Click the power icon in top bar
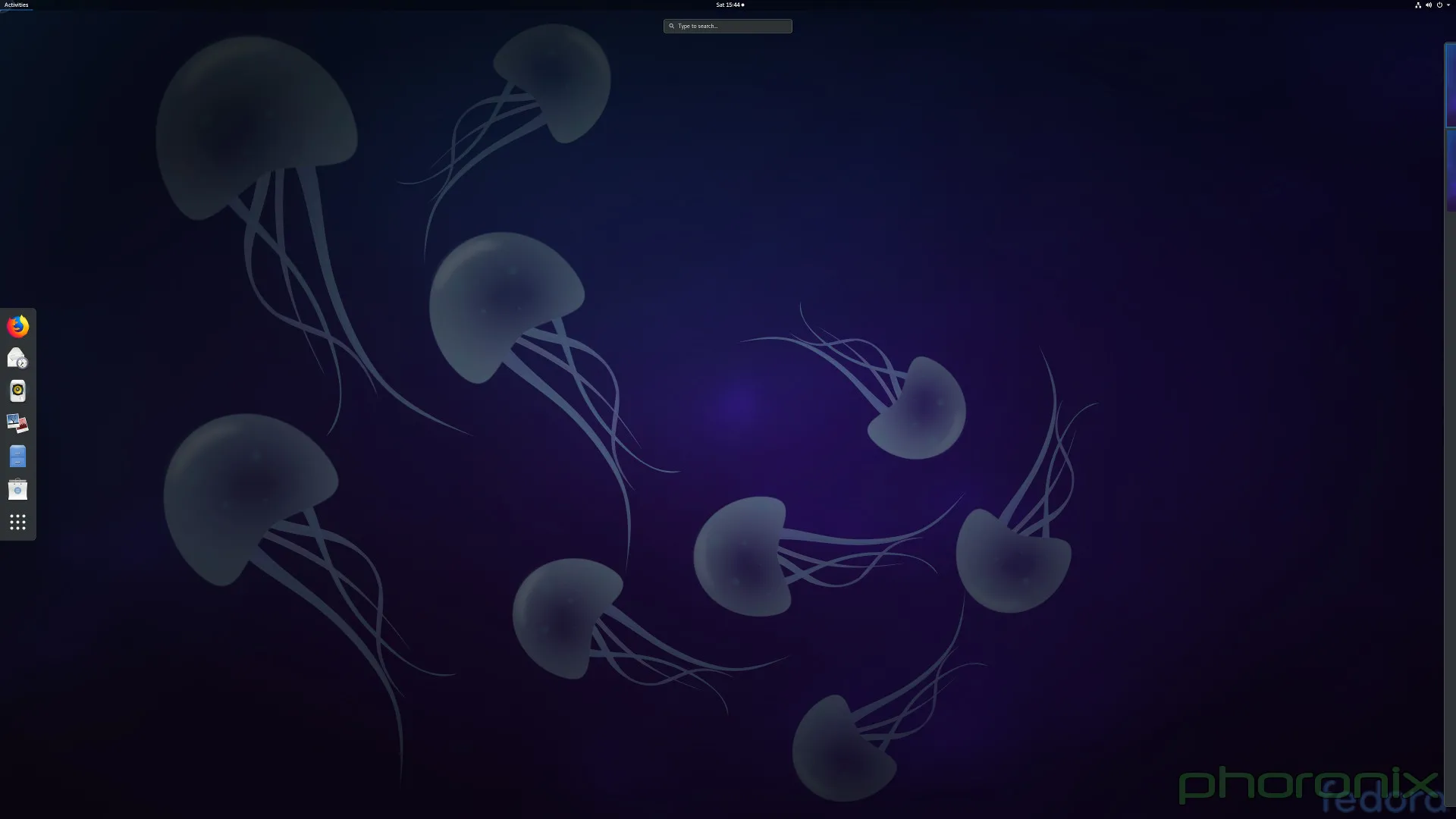 (1439, 5)
